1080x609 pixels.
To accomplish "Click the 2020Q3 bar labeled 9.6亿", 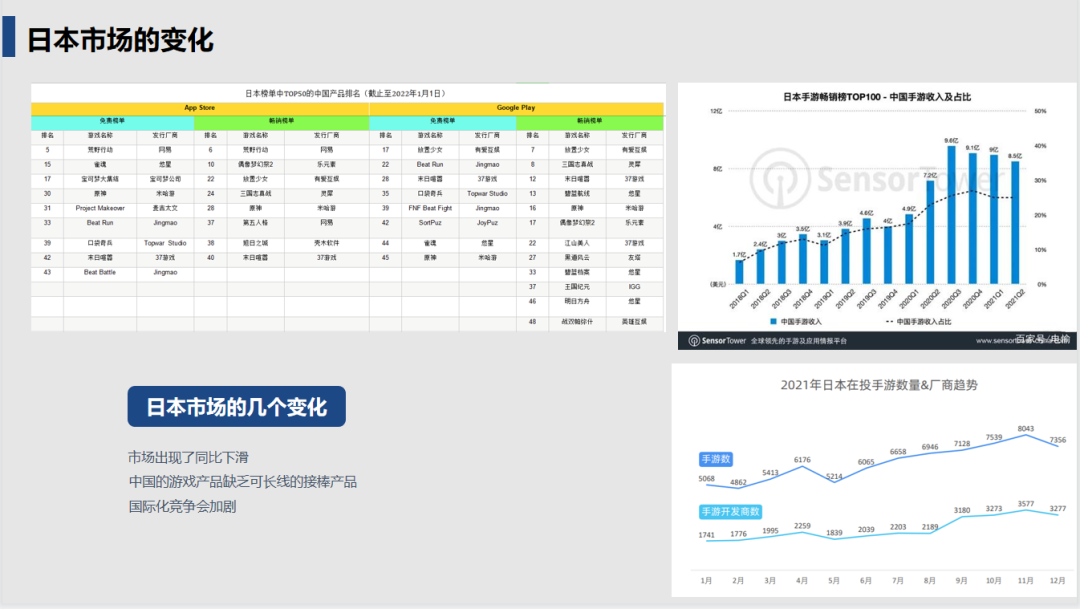I will coord(951,215).
